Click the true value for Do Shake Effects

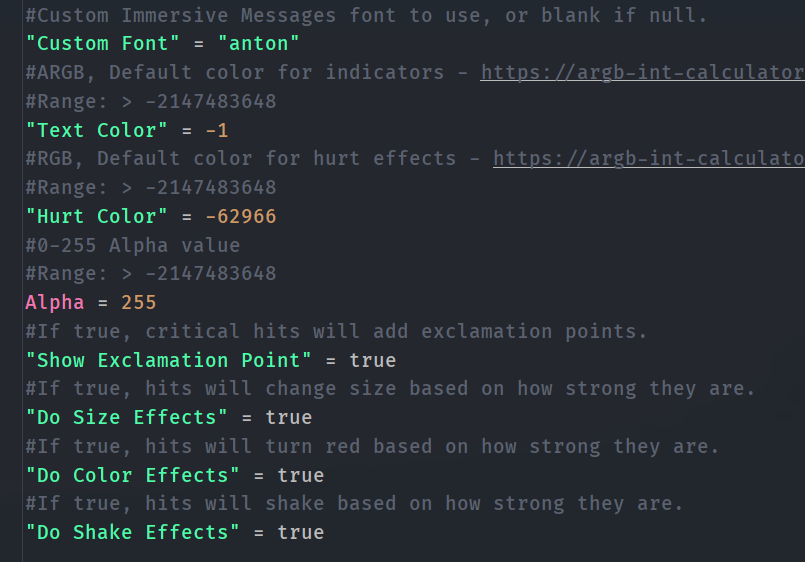pos(301,532)
